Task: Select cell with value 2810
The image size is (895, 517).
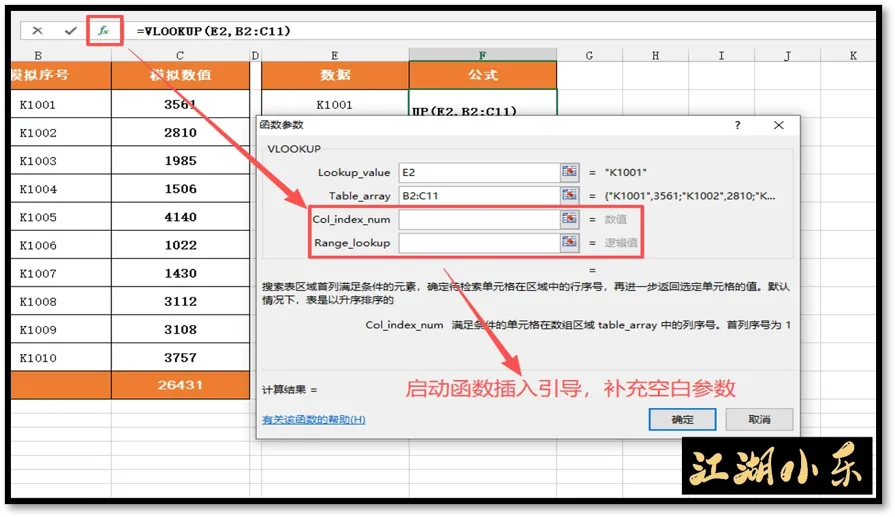Action: tap(180, 132)
